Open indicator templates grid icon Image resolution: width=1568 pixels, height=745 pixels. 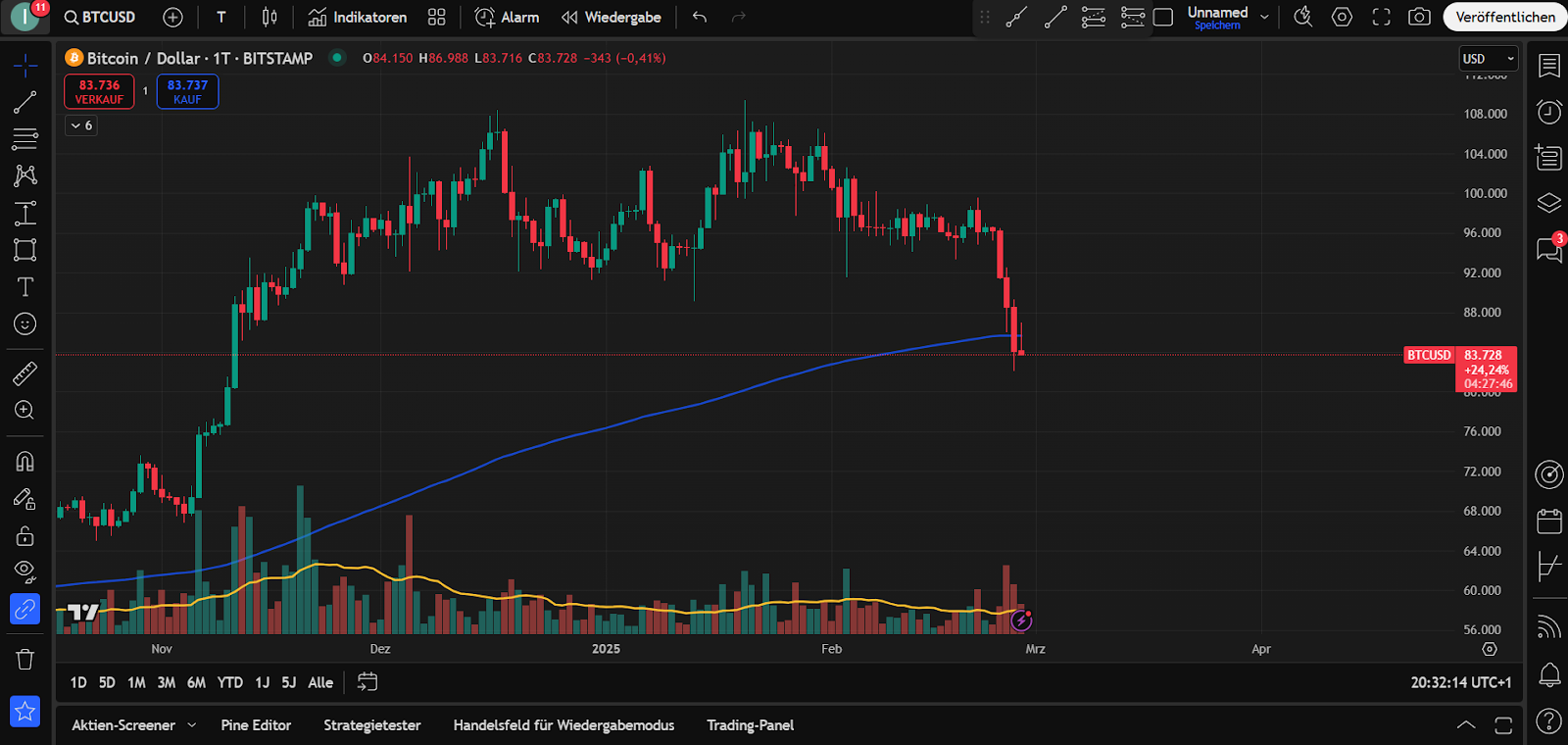pos(437,17)
